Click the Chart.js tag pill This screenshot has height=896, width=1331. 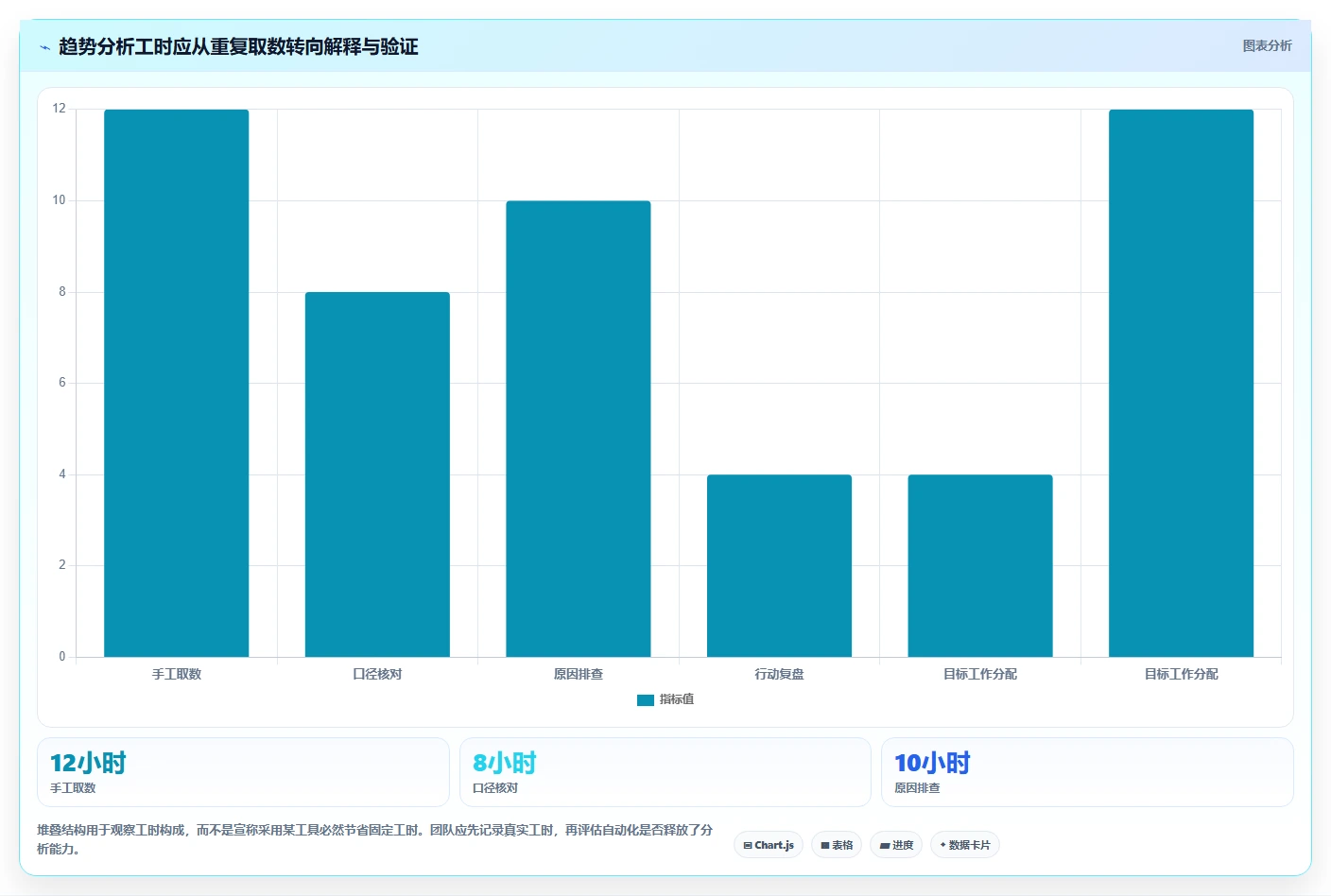coord(769,845)
